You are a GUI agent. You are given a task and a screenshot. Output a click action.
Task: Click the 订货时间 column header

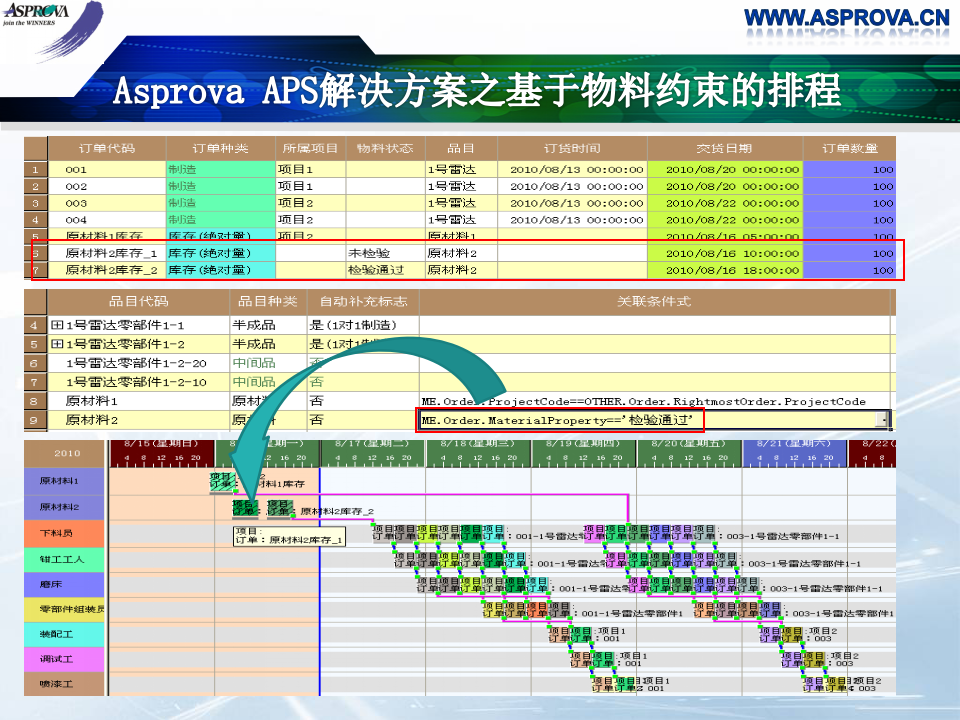(572, 148)
